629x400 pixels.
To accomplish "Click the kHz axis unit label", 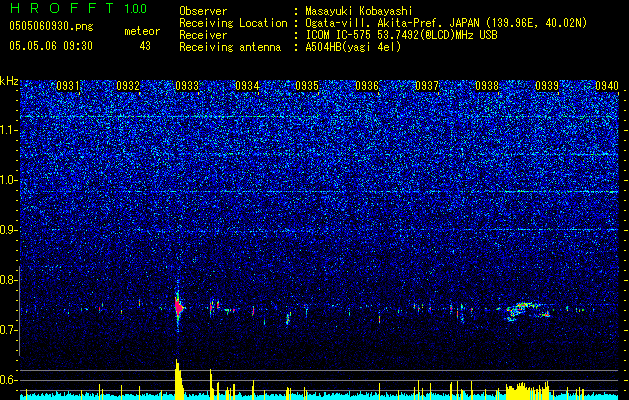I will (x=9, y=81).
